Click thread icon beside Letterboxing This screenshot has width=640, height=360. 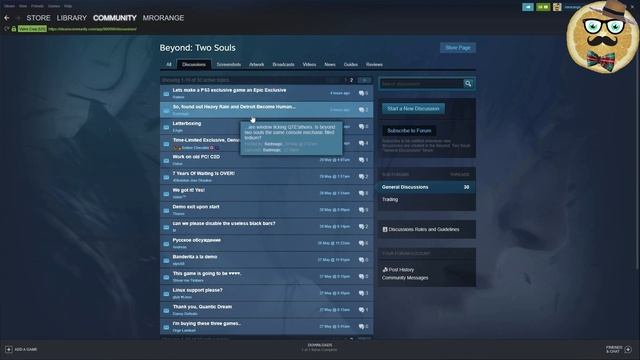point(166,127)
